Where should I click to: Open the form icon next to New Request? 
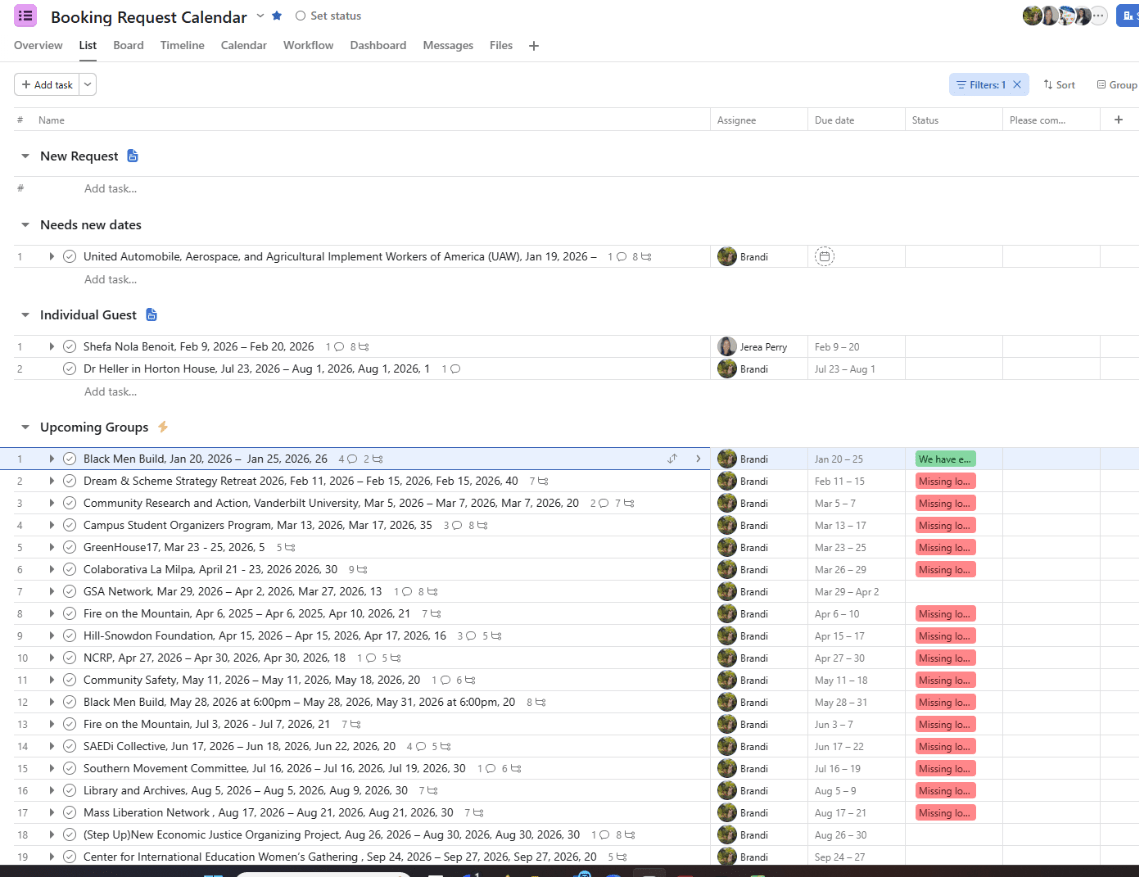(x=132, y=155)
